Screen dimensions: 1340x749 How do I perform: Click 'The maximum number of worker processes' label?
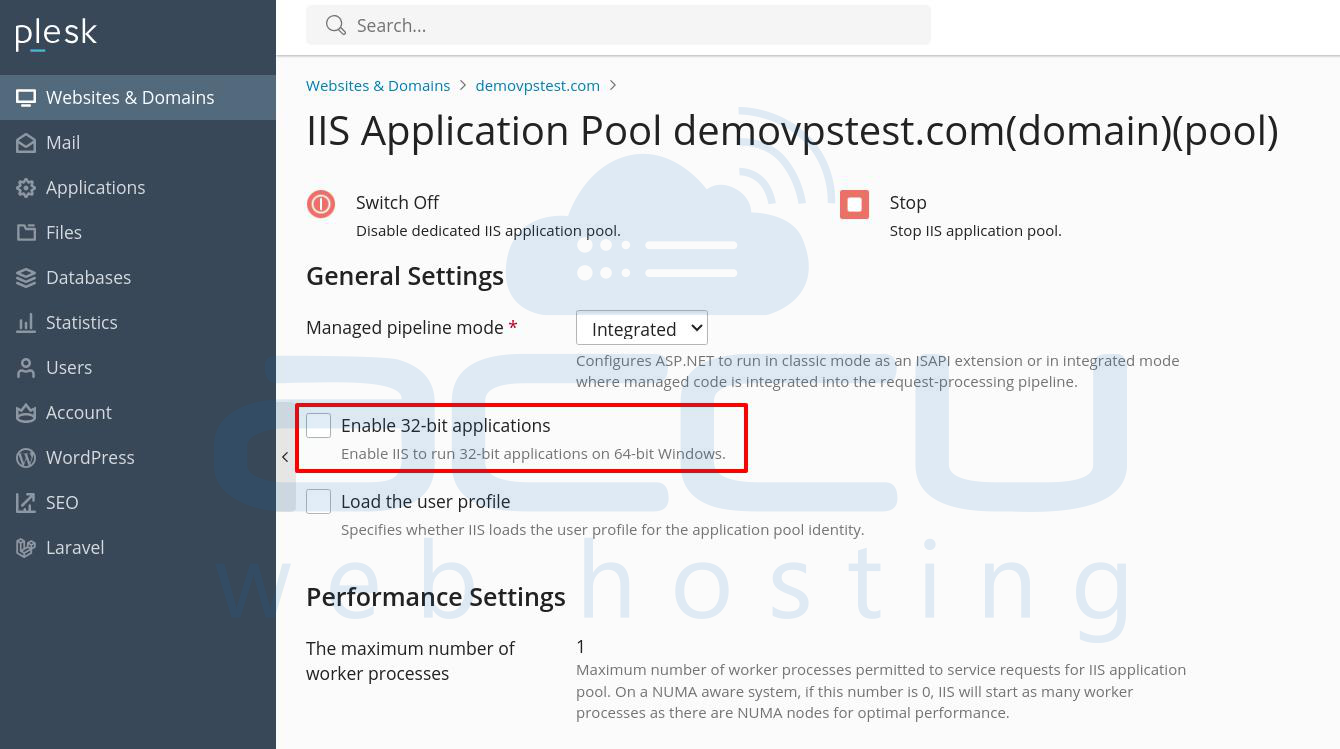pos(410,661)
